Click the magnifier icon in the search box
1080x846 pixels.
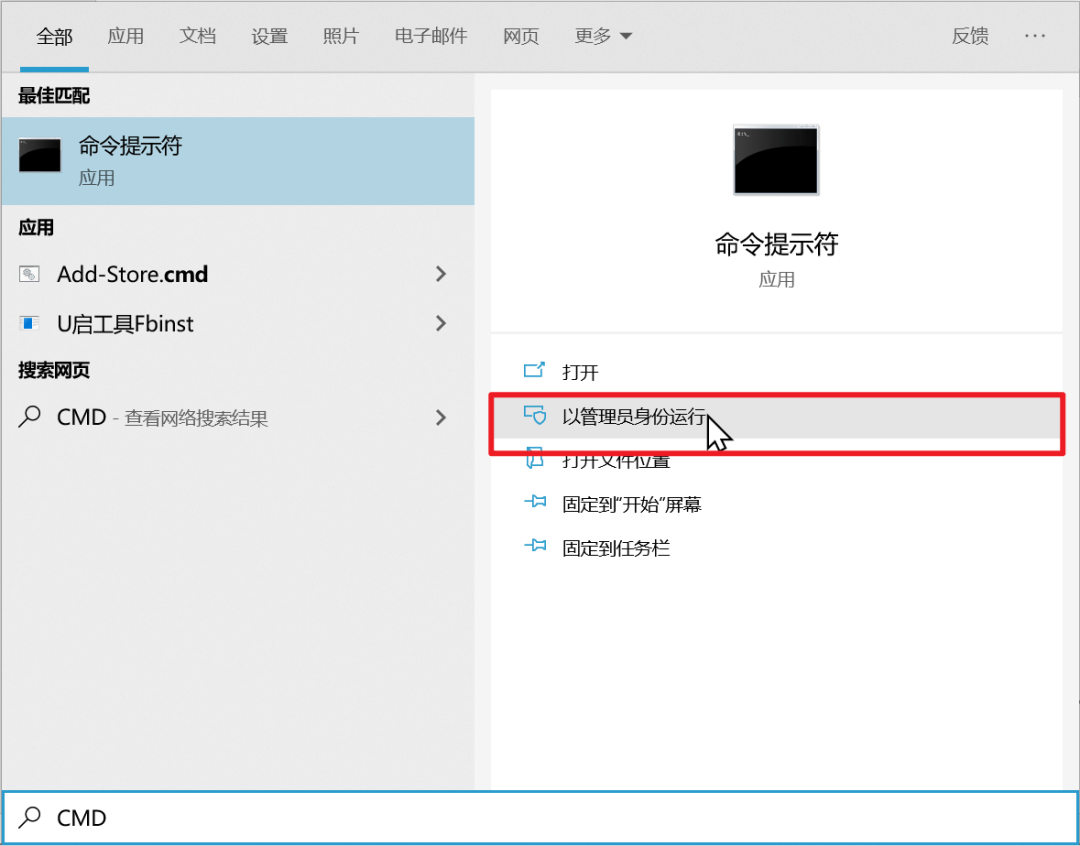[27, 818]
